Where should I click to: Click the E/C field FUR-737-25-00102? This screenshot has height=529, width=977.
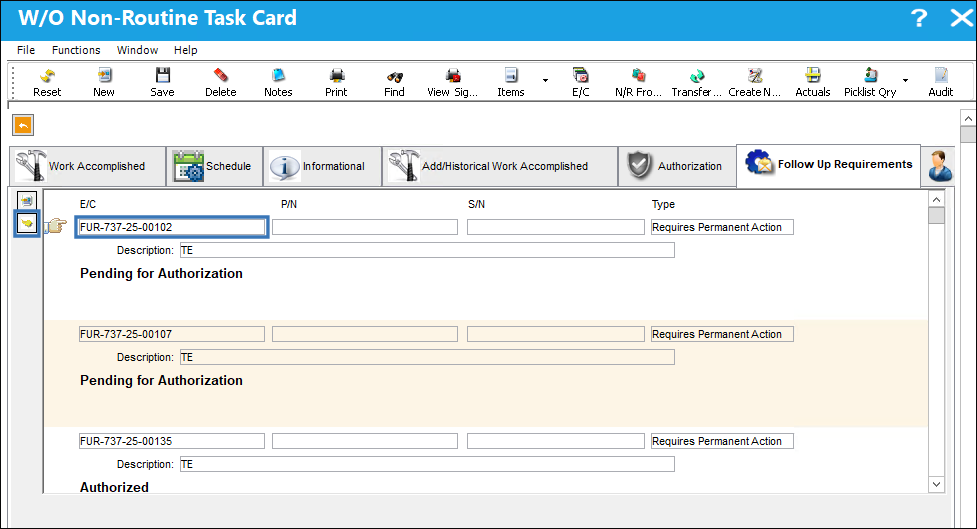pyautogui.click(x=171, y=227)
